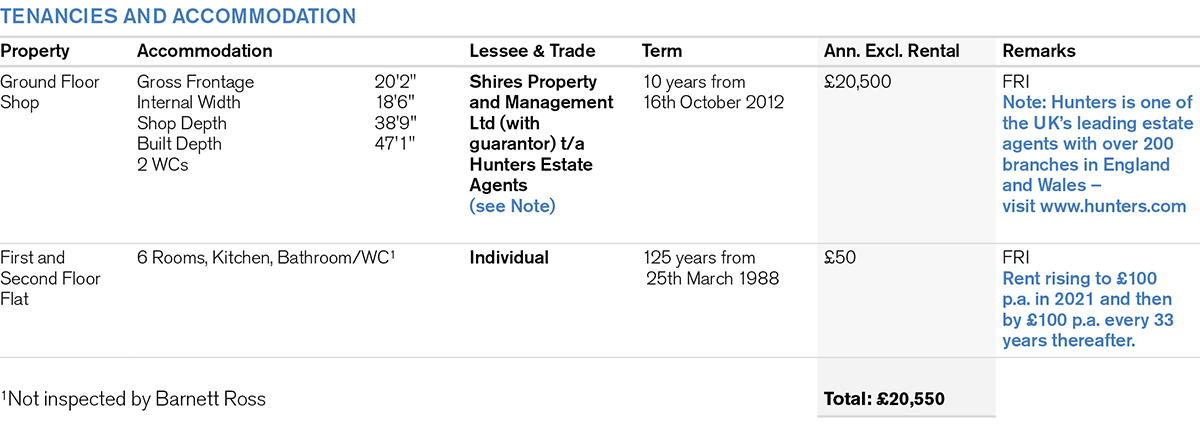Click the blue "(see Note)" link

[x=512, y=206]
